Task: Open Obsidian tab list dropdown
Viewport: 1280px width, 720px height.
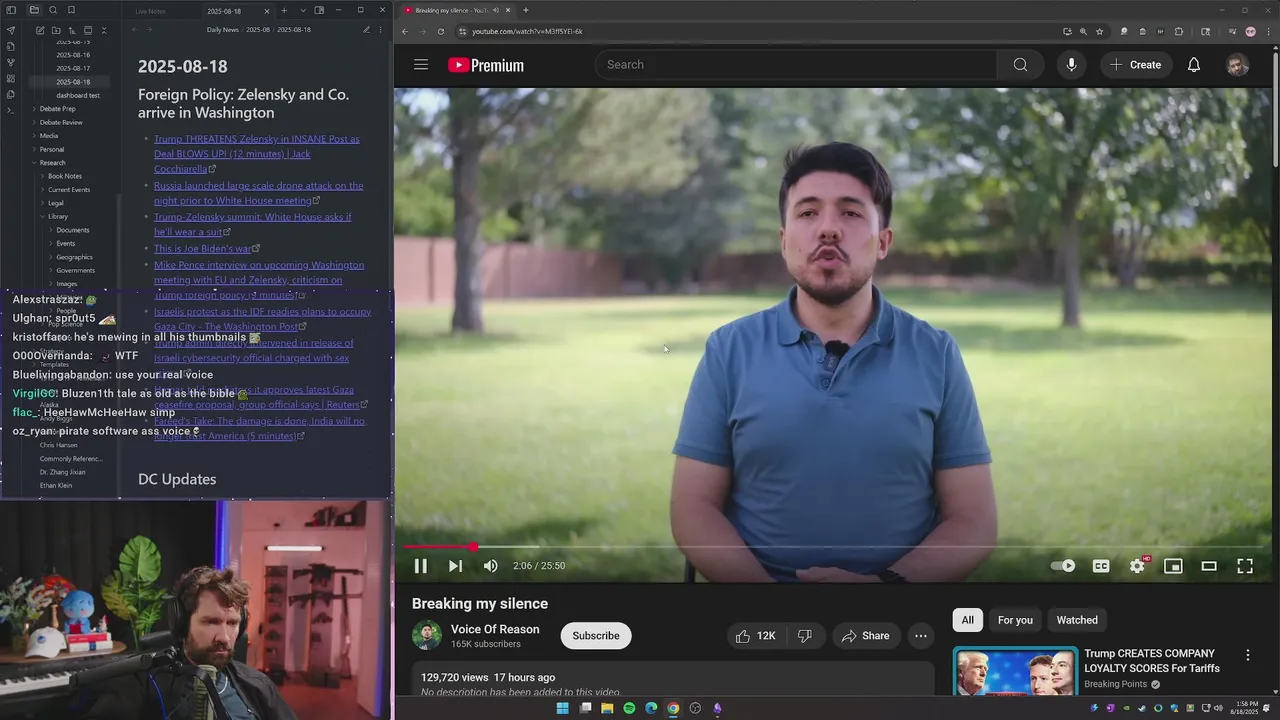Action: pyautogui.click(x=303, y=10)
